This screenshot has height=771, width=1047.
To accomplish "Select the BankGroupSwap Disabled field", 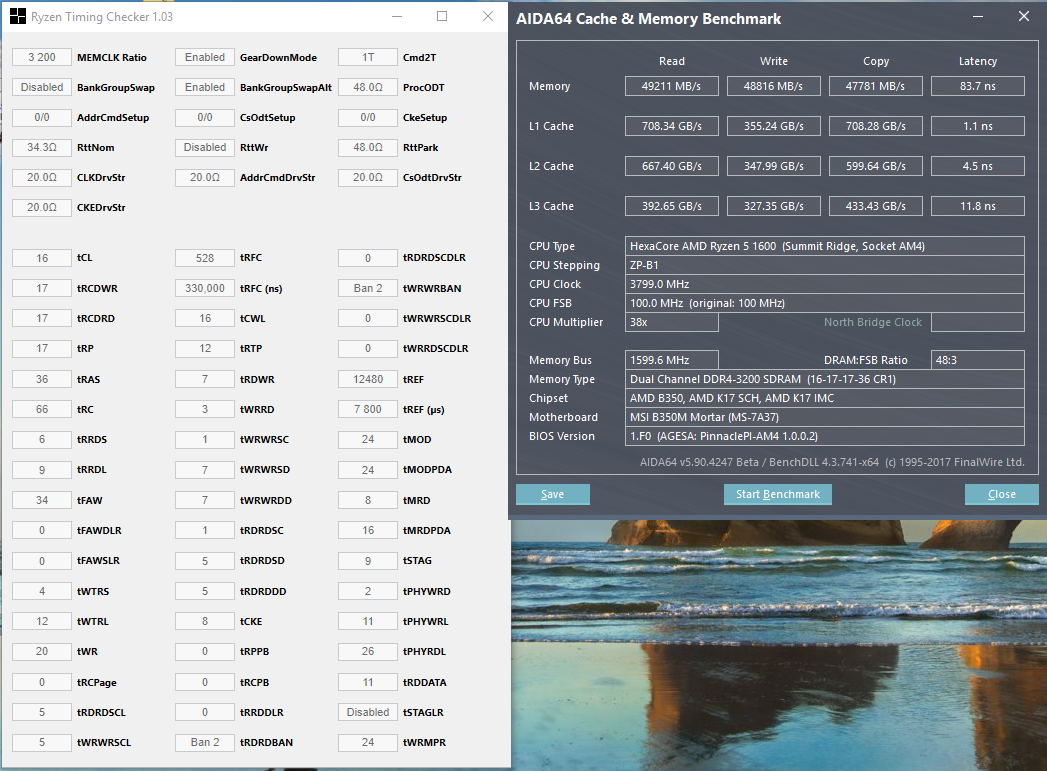I will 42,87.
